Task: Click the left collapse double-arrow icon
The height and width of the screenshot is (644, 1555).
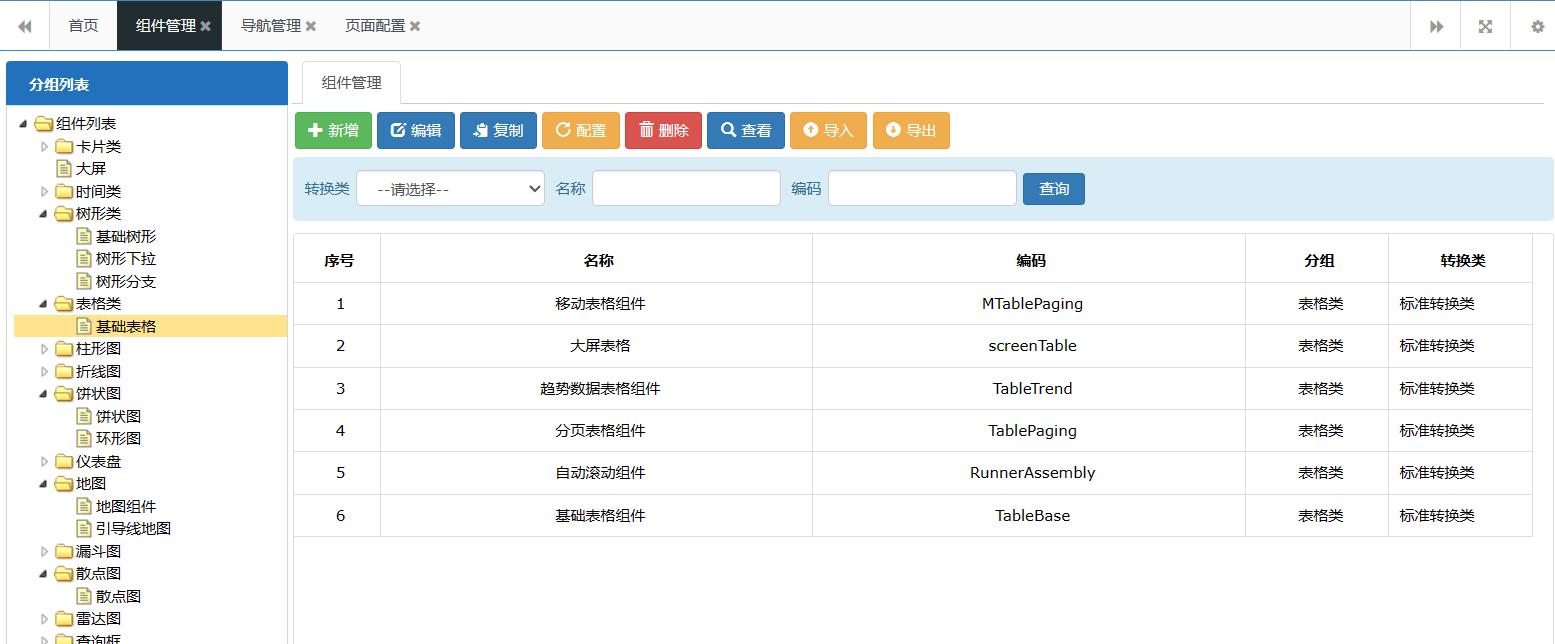Action: coord(25,25)
